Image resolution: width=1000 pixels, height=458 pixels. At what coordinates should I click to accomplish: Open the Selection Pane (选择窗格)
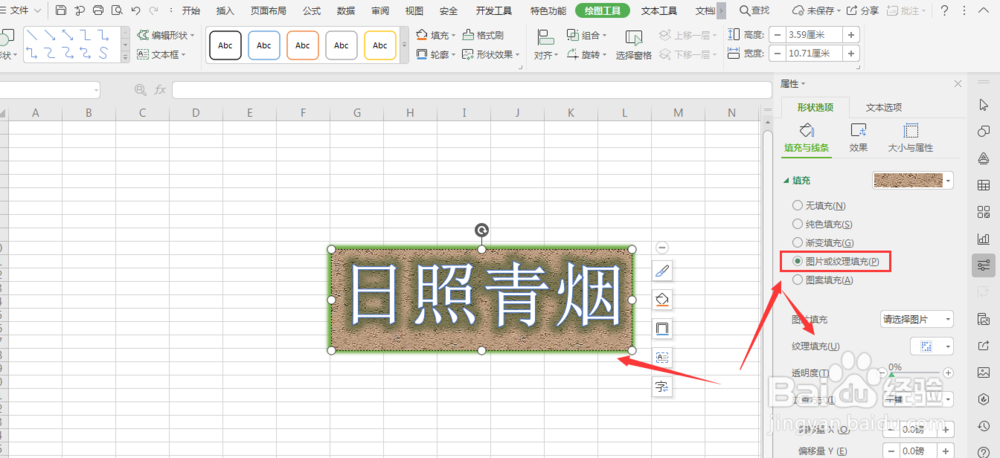[x=633, y=45]
